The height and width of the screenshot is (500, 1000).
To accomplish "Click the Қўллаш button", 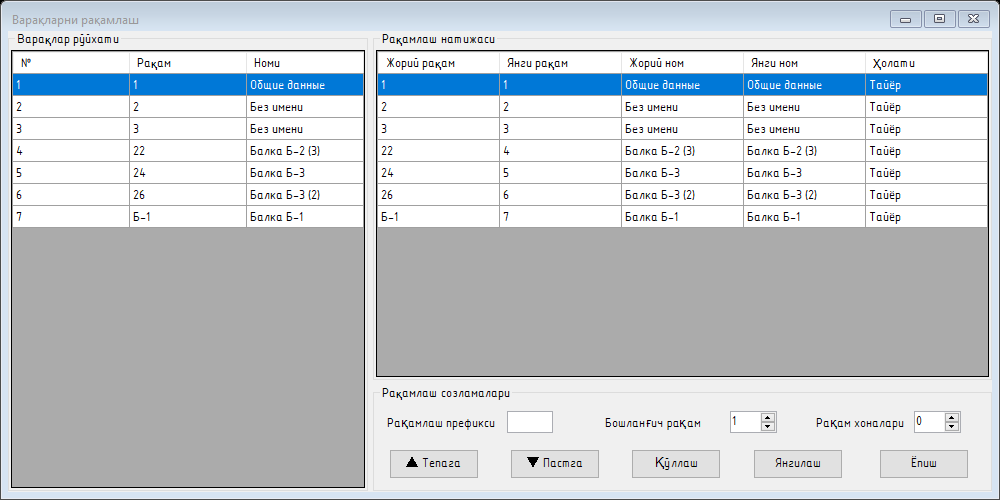I will (676, 464).
